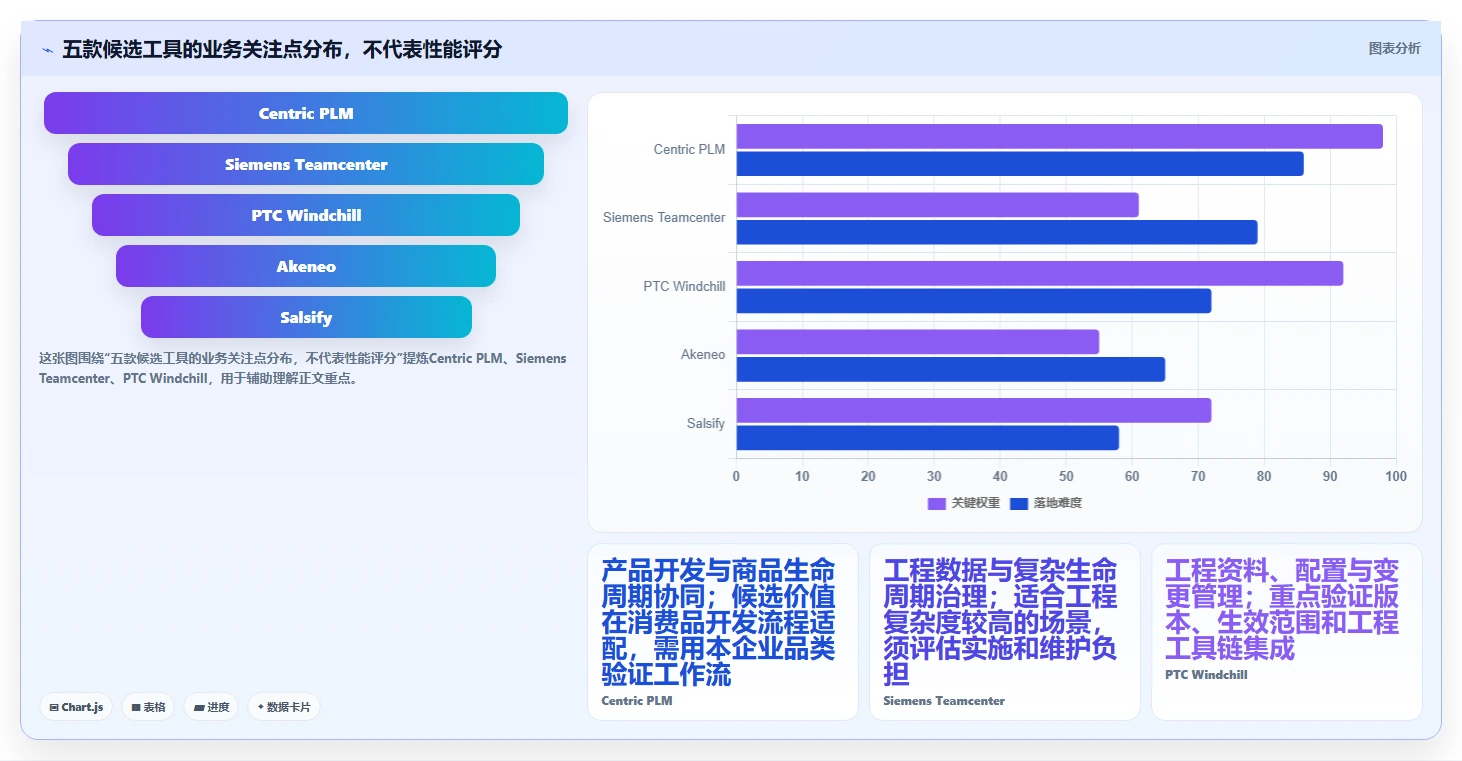Screen dimensions: 1462x761
Task: Click the Siemens Teamcenter funnel layer
Action: [x=306, y=164]
